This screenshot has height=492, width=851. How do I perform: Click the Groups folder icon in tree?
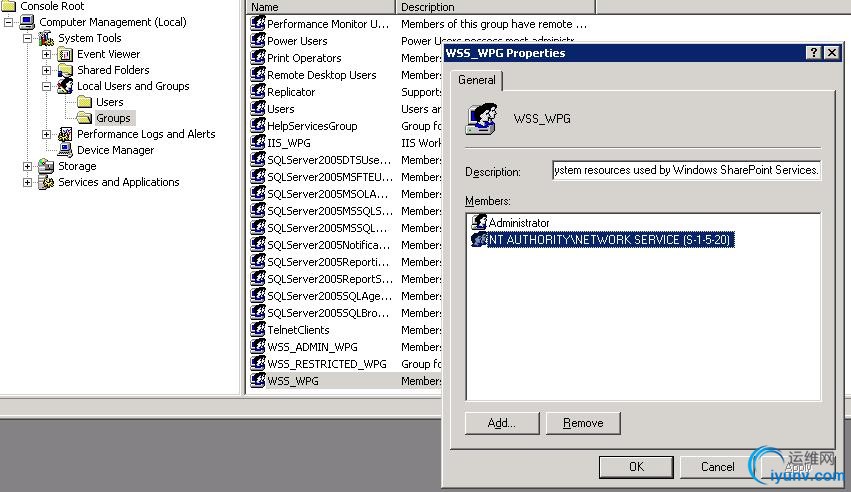click(84, 118)
